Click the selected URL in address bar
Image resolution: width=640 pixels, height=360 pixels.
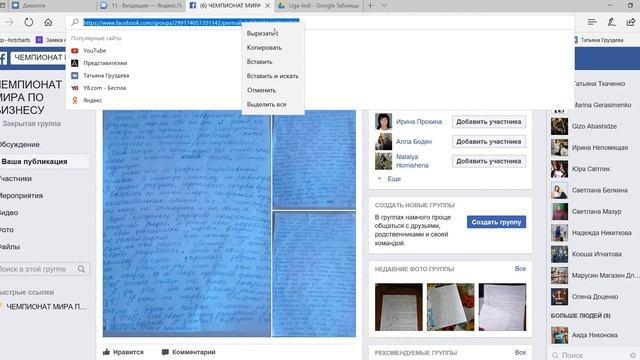tap(191, 22)
